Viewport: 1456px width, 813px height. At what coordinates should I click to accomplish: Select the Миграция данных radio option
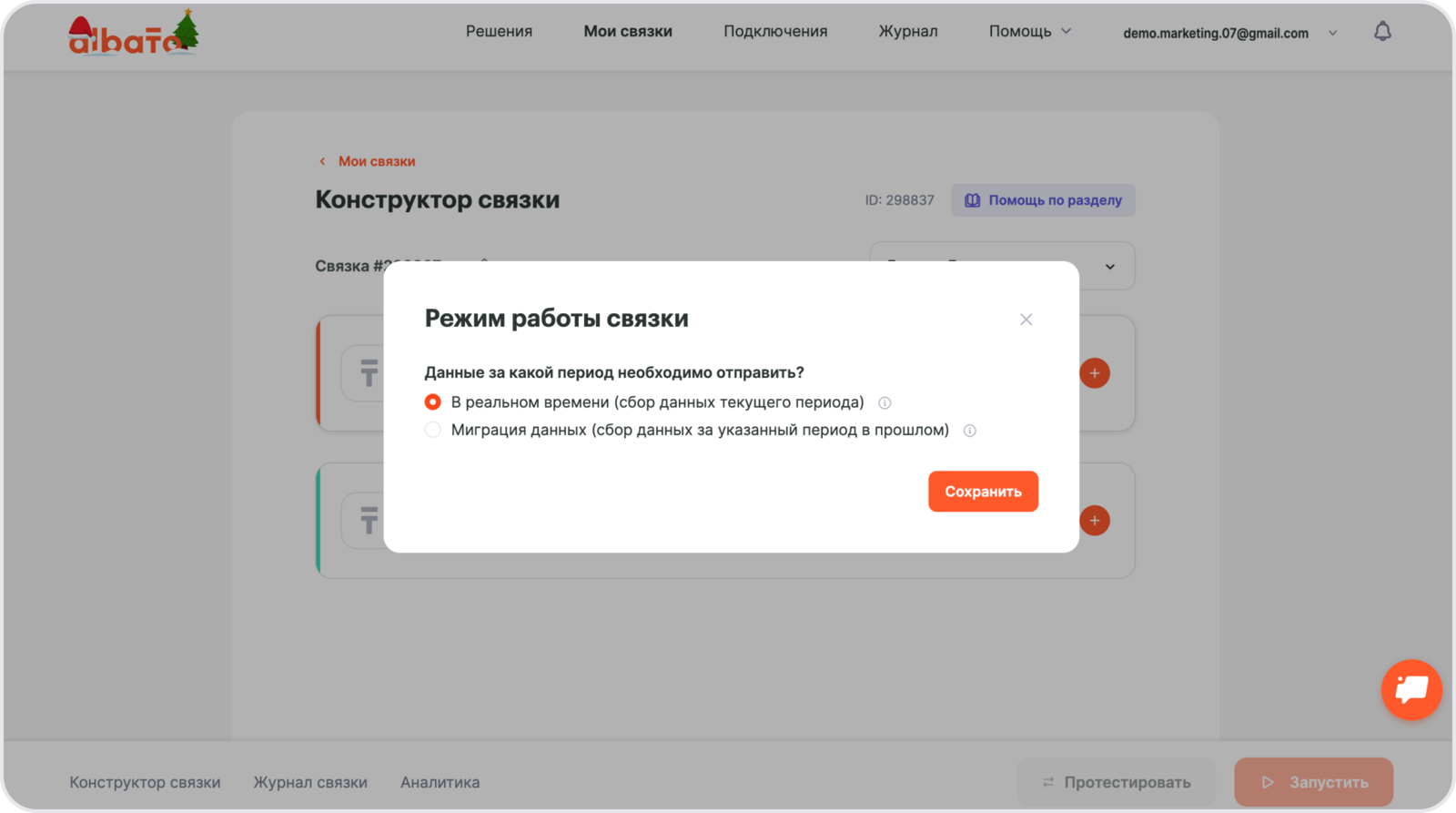pyautogui.click(x=433, y=430)
